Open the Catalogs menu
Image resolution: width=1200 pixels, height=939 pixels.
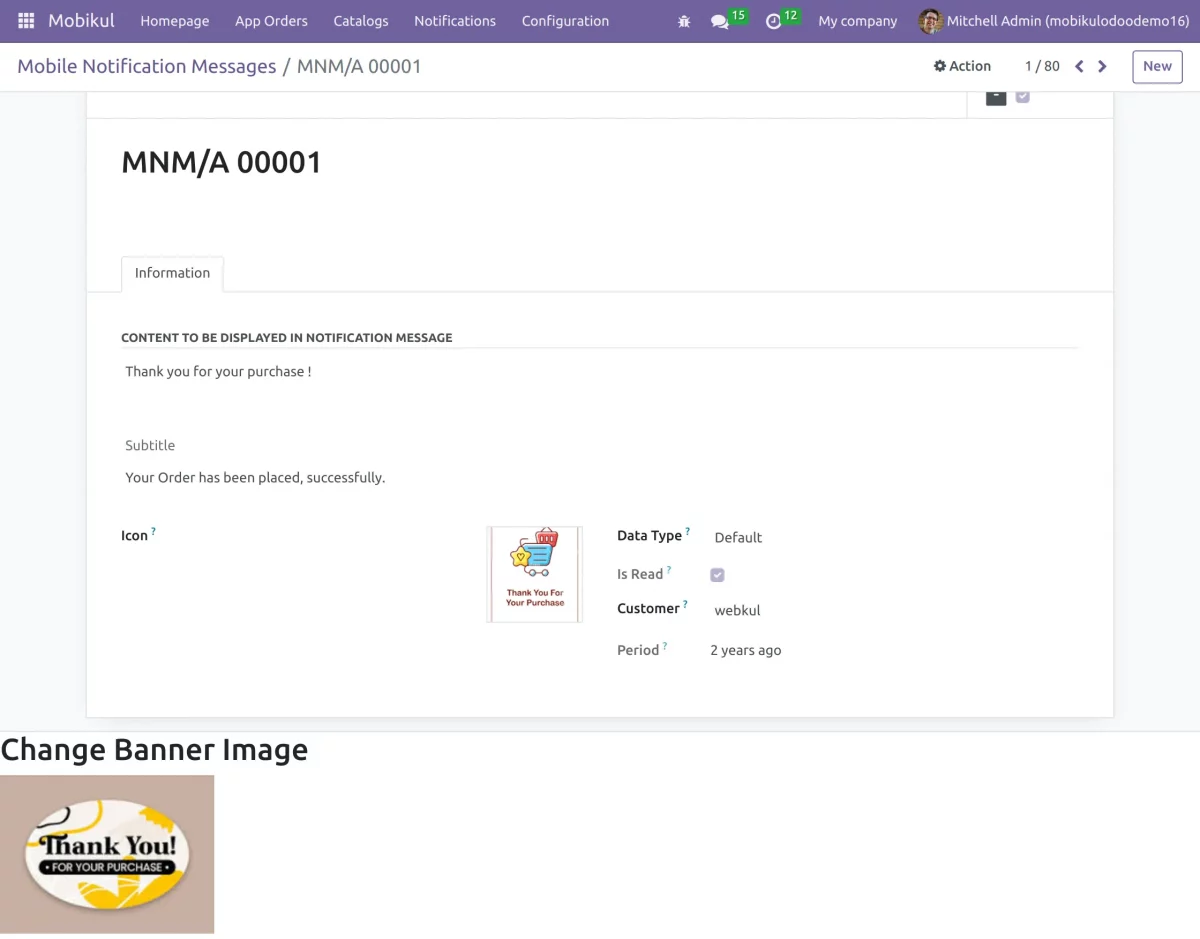[x=361, y=21]
